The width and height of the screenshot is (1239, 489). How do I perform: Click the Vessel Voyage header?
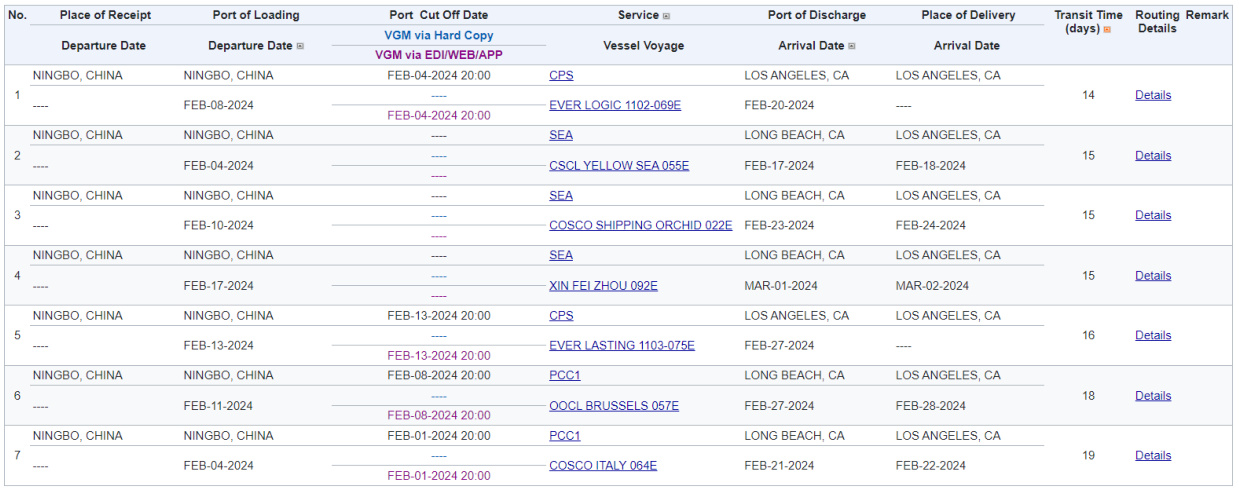pos(644,46)
